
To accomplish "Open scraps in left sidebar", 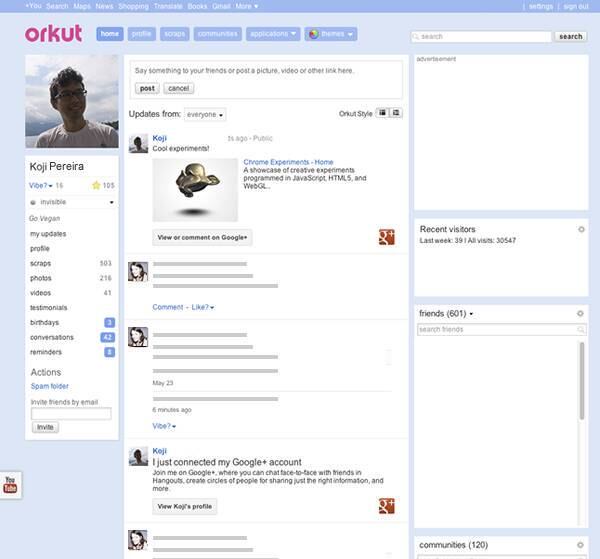I will tap(40, 263).
